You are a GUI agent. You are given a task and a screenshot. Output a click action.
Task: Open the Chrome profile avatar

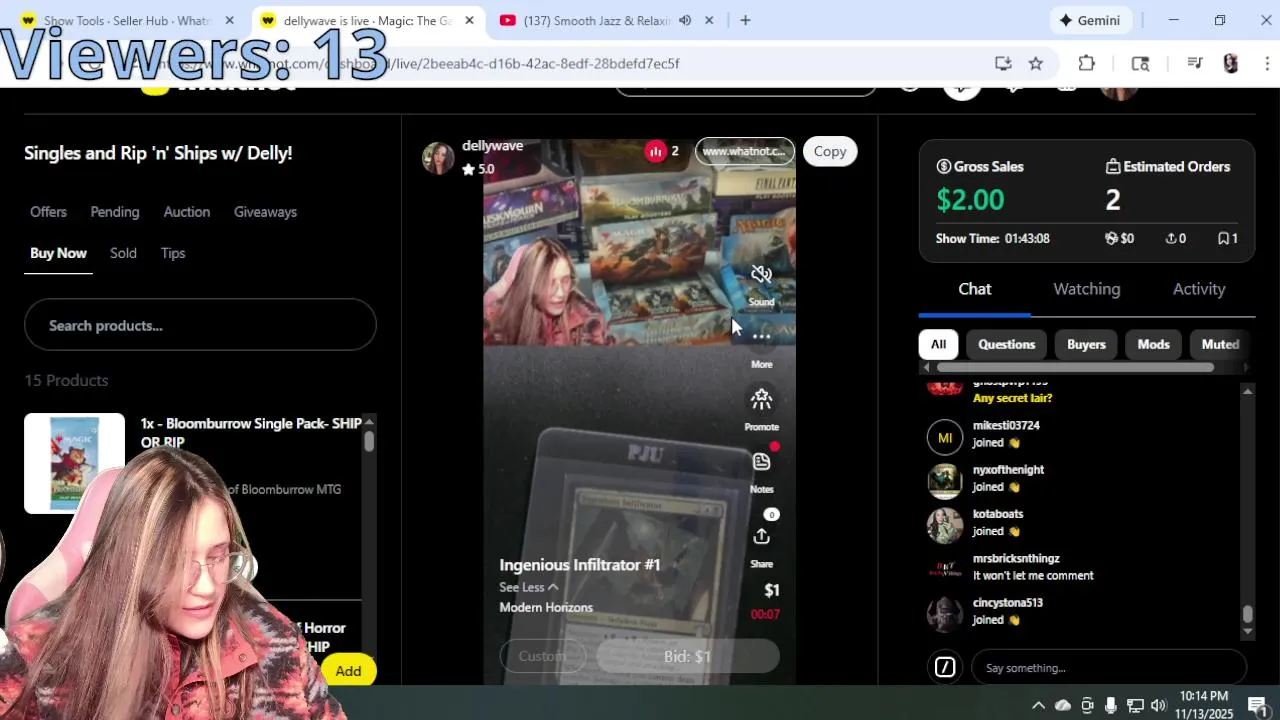click(x=1231, y=63)
